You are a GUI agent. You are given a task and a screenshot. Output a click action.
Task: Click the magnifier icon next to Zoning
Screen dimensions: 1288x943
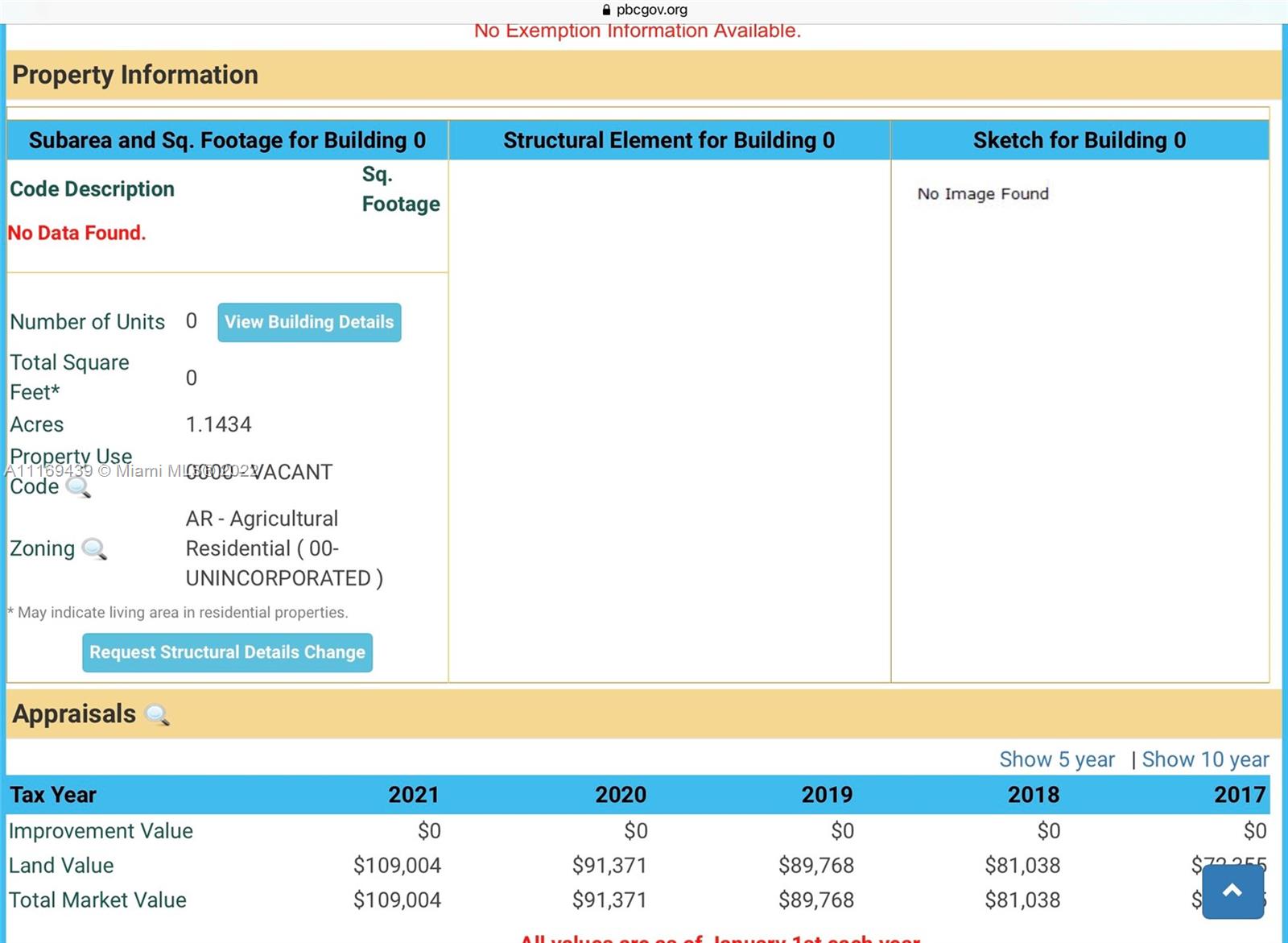click(x=94, y=549)
